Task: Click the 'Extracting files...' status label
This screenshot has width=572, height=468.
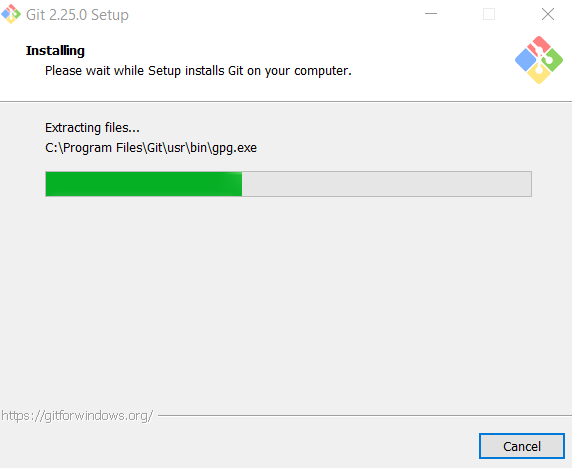Action: click(x=92, y=128)
